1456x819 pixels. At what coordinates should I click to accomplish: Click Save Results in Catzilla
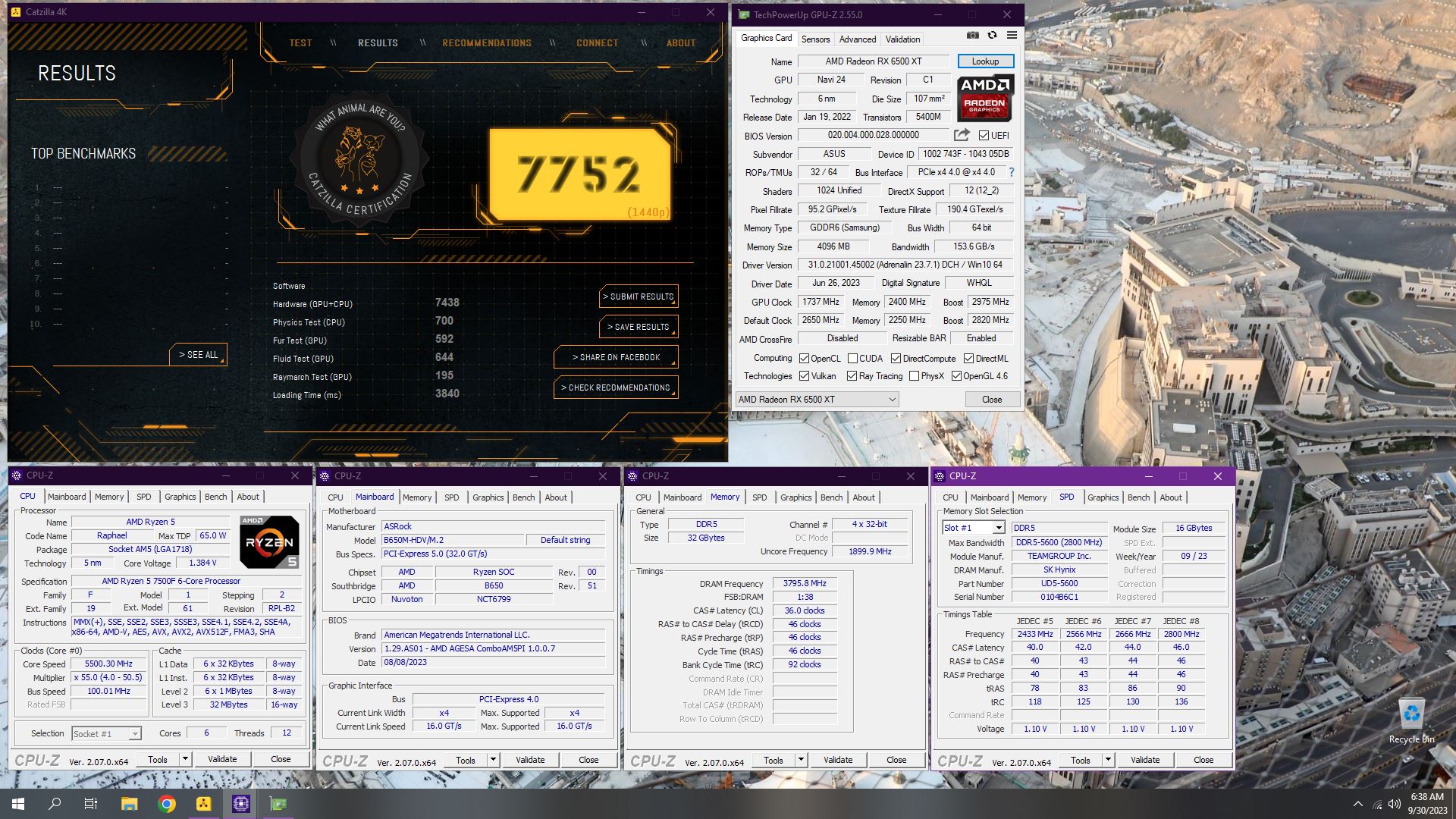pyautogui.click(x=639, y=327)
